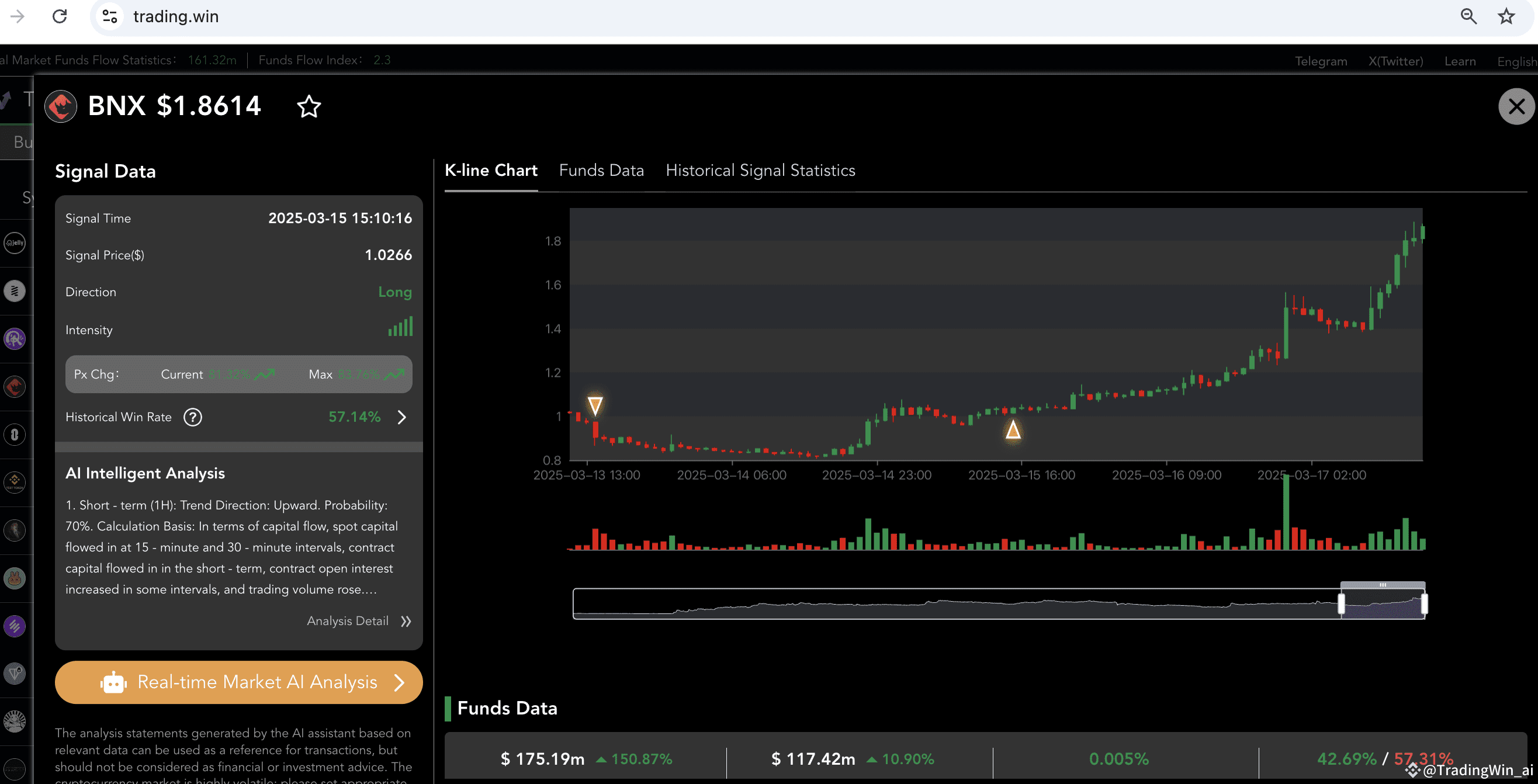1538x784 pixels.
Task: Open the browser zoom magnifier icon
Action: point(1468,16)
